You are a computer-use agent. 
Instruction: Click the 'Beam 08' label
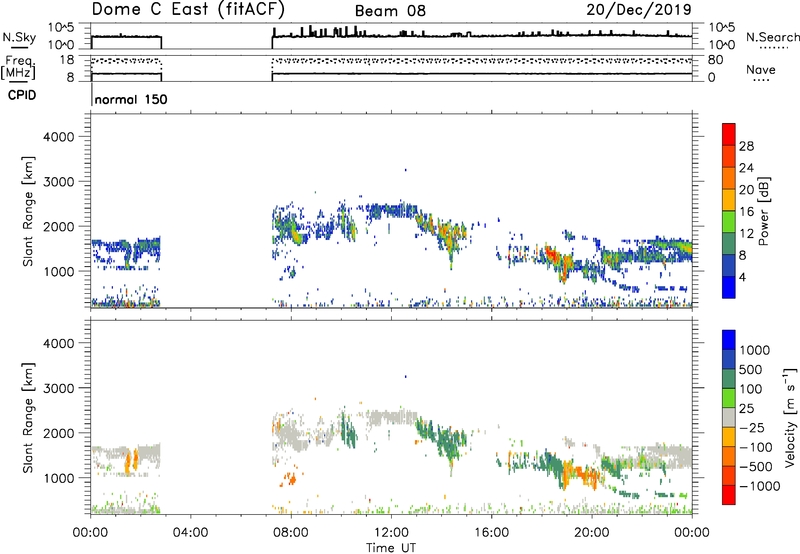point(390,11)
